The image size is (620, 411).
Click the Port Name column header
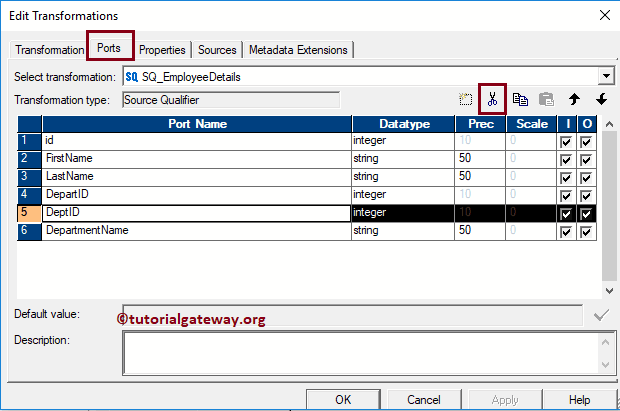tap(197, 124)
